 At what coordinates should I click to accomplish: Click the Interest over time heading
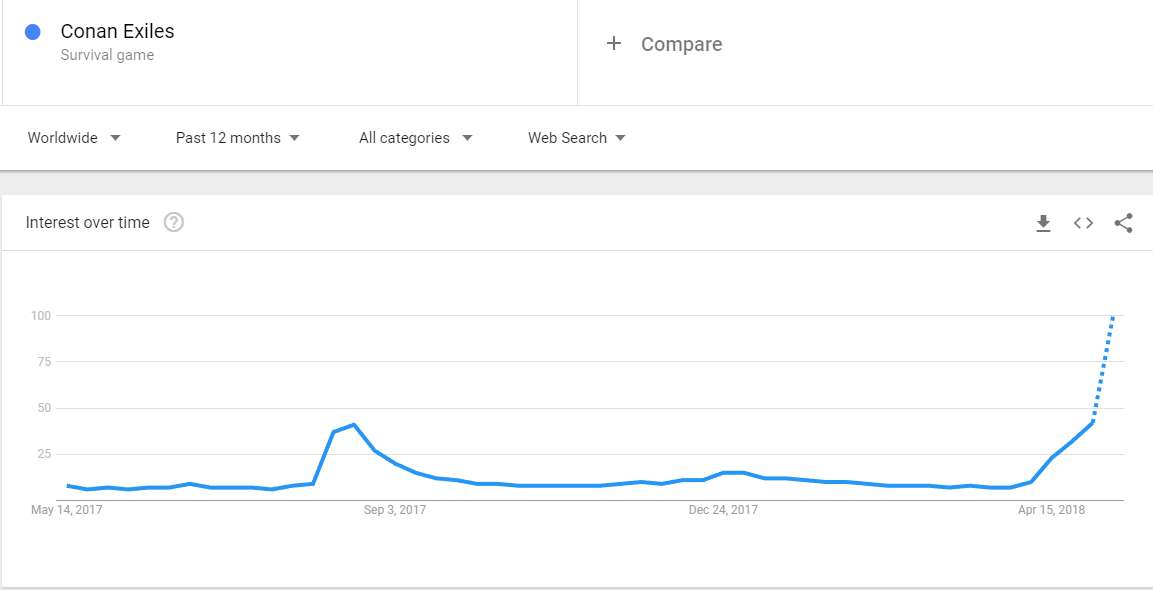(x=88, y=222)
